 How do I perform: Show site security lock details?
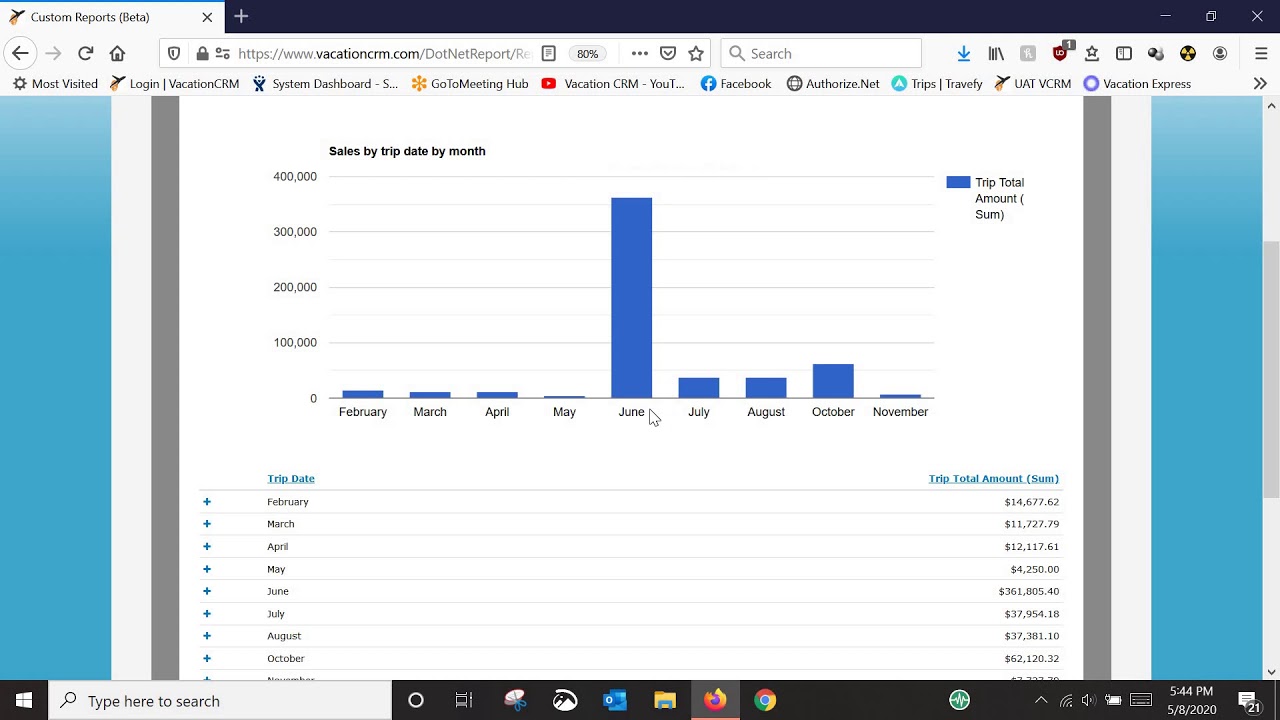point(202,54)
